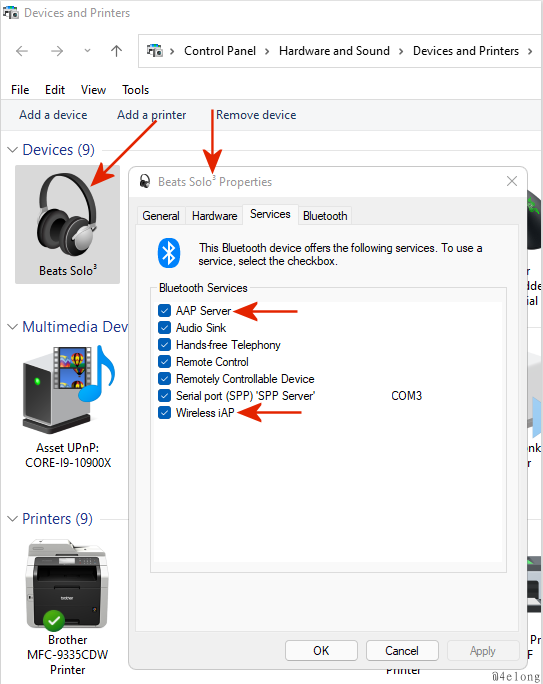The width and height of the screenshot is (543, 684).
Task: Toggle Serial port (SPP) 'SPP Server' checkbox
Action: 164,396
